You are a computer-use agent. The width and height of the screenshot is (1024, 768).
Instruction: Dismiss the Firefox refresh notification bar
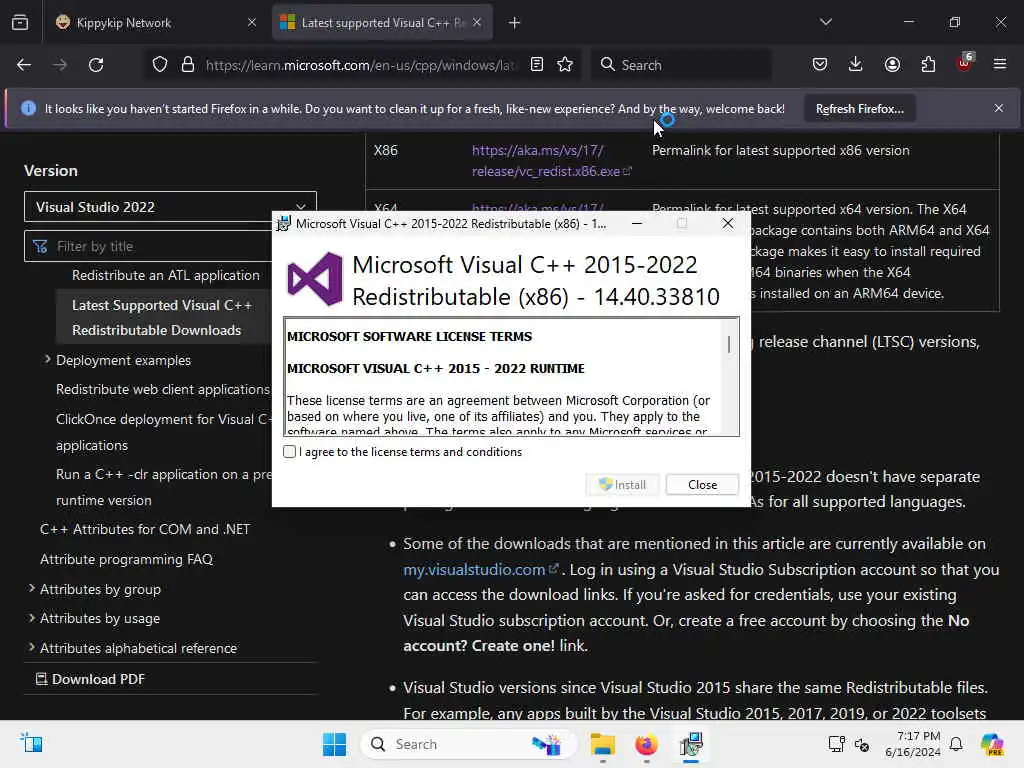pos(999,108)
